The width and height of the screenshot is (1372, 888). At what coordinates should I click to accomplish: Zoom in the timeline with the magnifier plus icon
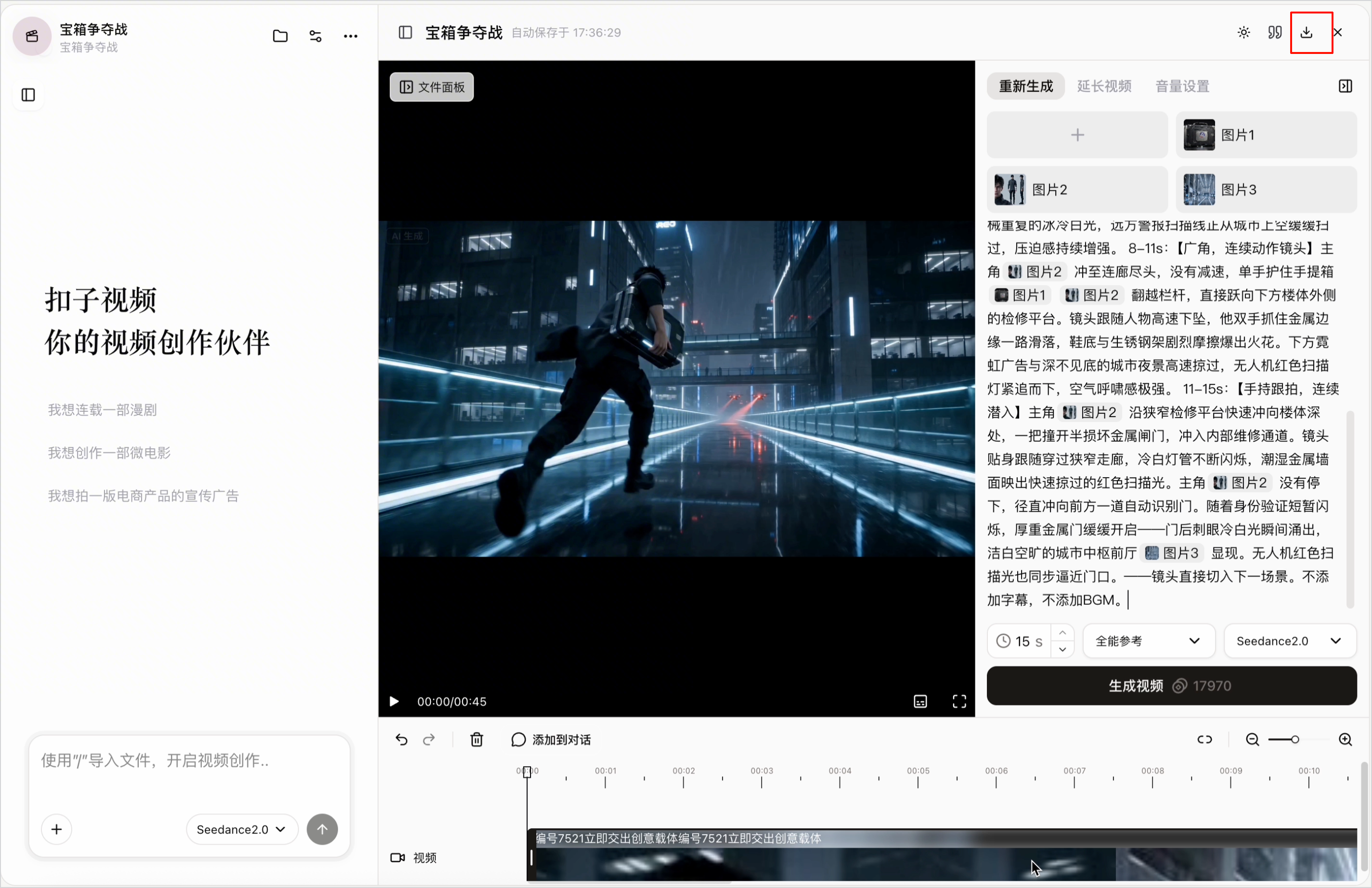[1345, 739]
